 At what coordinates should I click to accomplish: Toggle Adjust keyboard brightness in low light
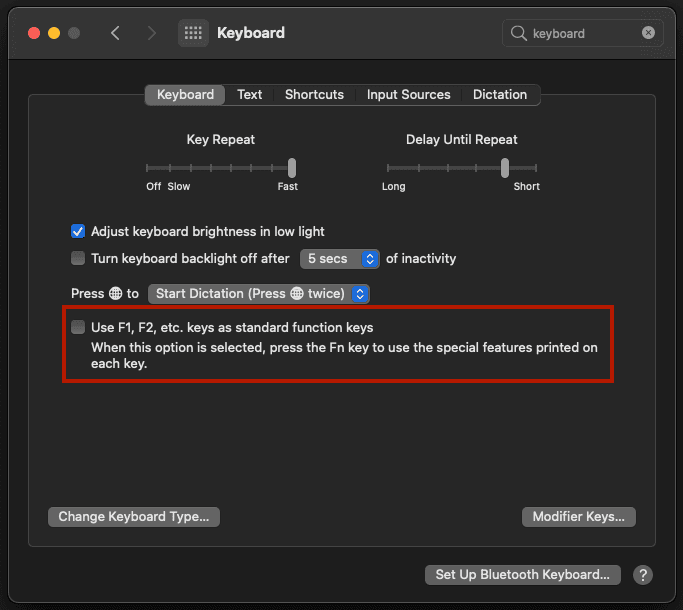coord(78,231)
